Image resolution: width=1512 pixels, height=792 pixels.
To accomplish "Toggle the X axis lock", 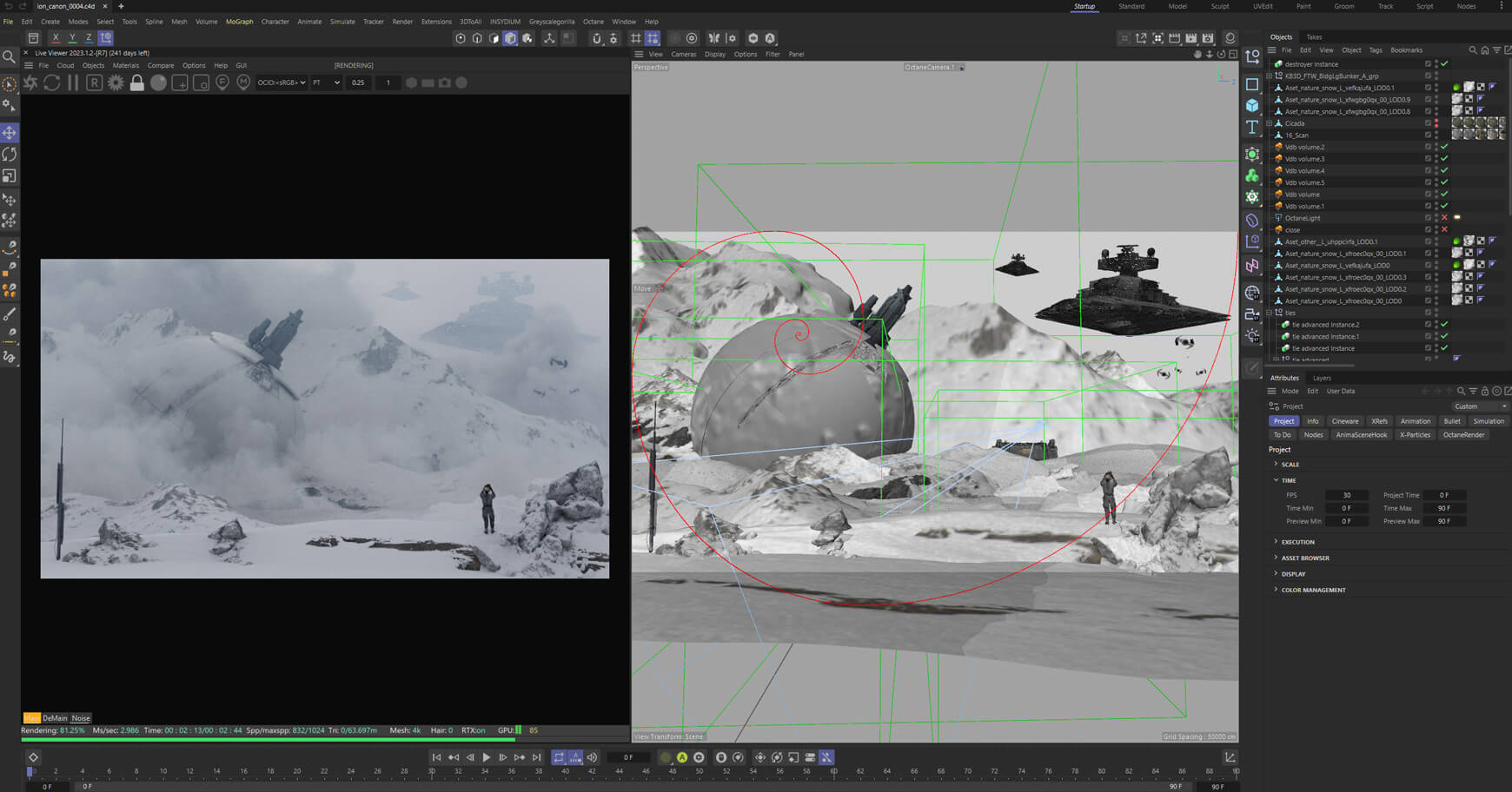I will point(56,38).
